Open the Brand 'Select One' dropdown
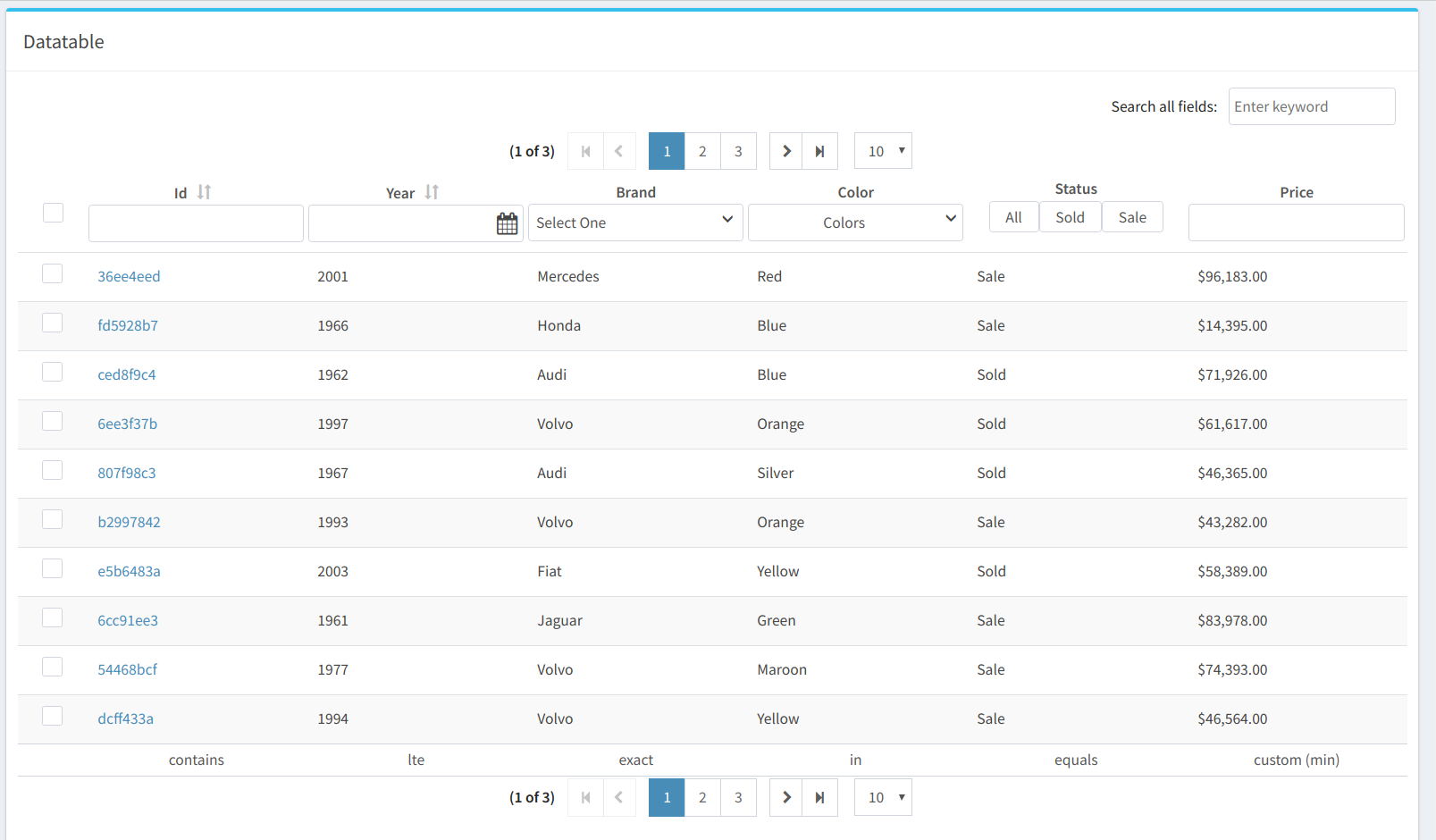 pyautogui.click(x=634, y=223)
